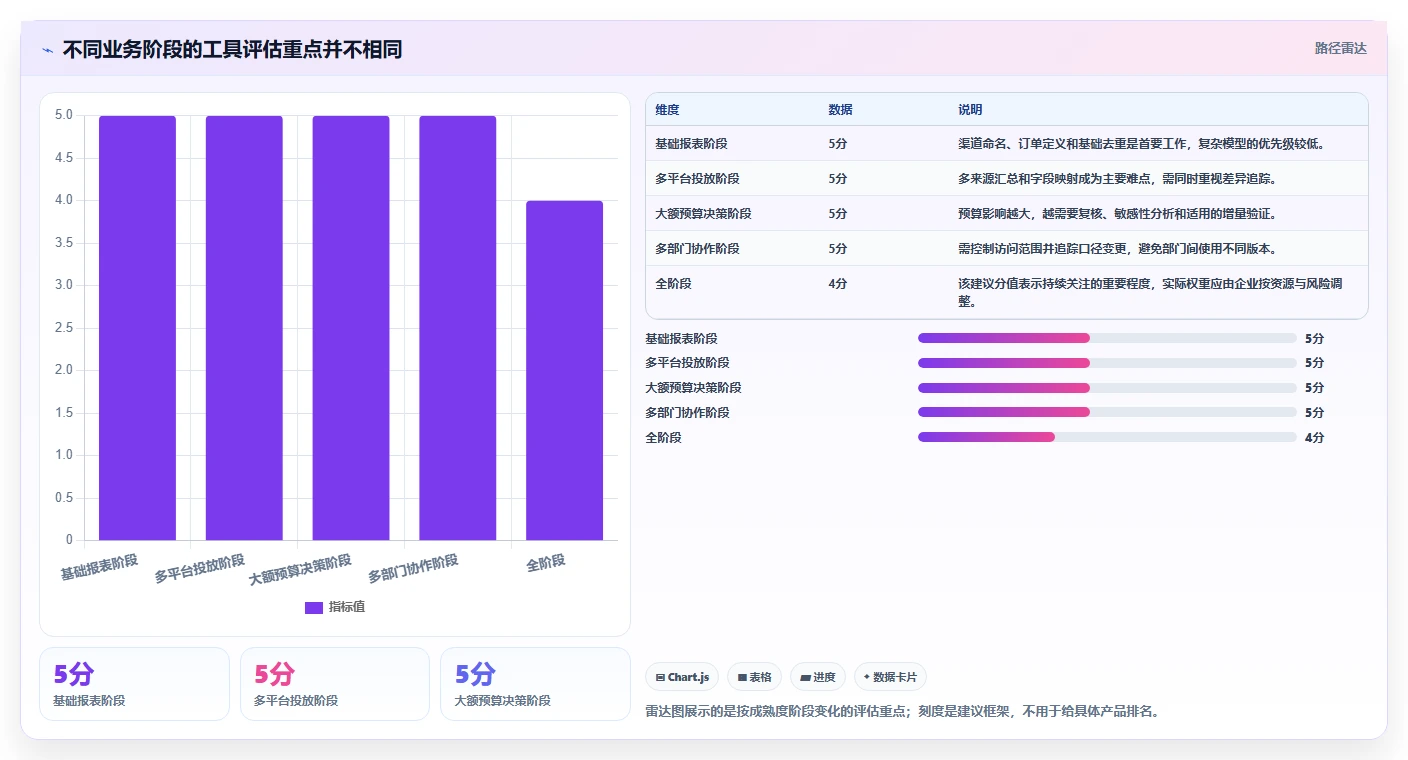Image resolution: width=1408 pixels, height=760 pixels.
Task: Click the 多部门协作阶段 bar in chart
Action: (458, 328)
